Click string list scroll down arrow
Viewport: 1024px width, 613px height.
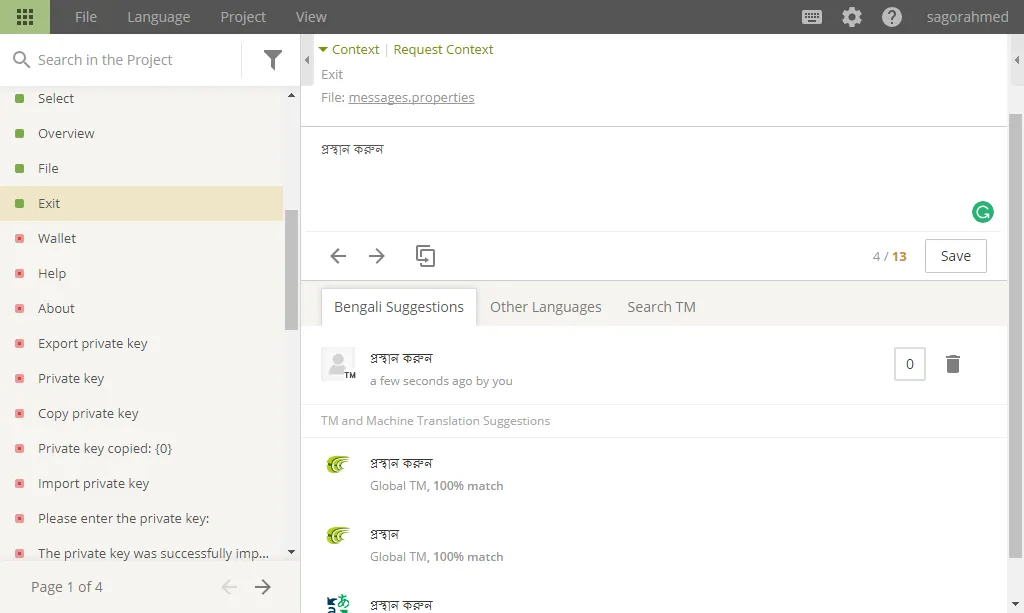(x=291, y=552)
